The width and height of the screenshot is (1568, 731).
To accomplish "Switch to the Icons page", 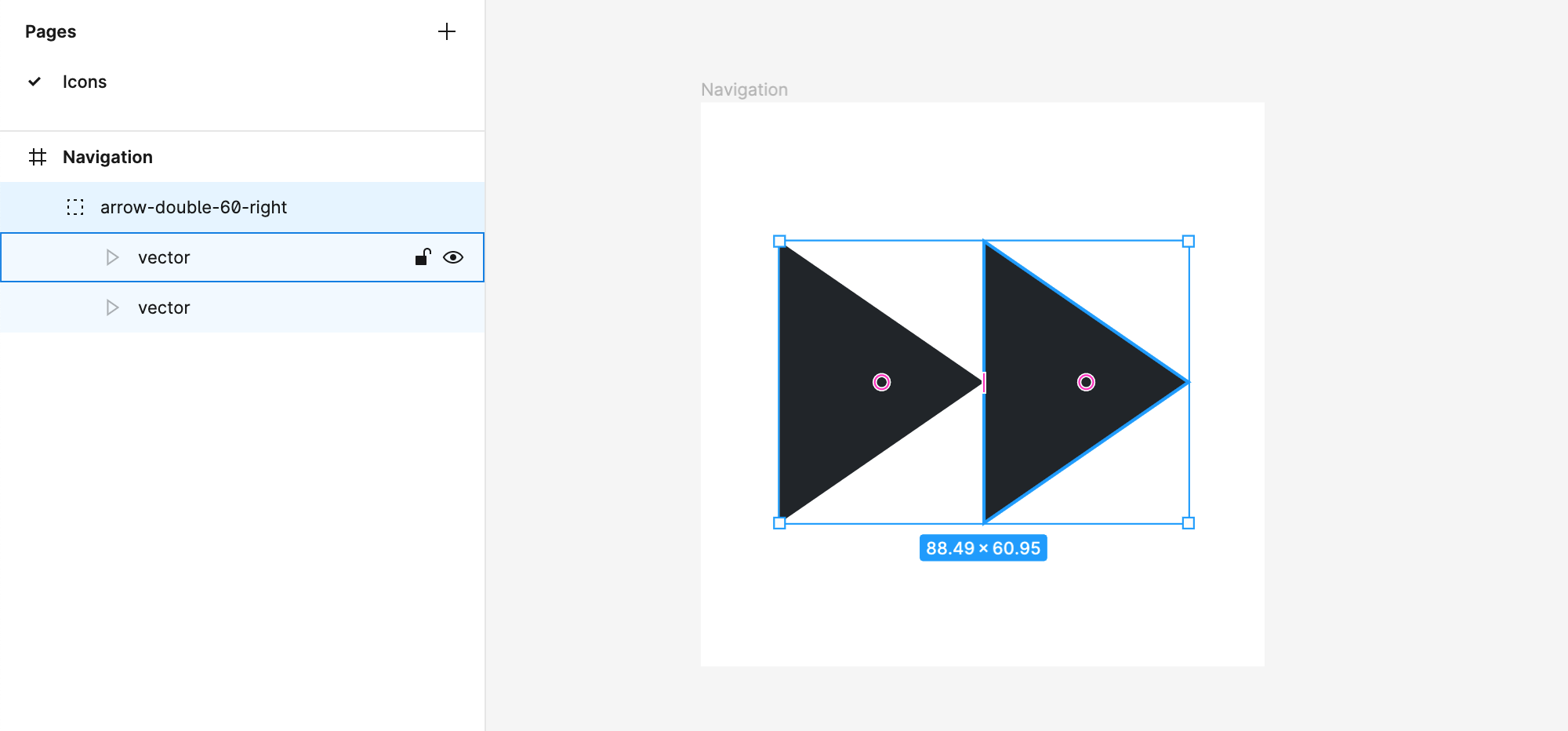I will pyautogui.click(x=85, y=81).
